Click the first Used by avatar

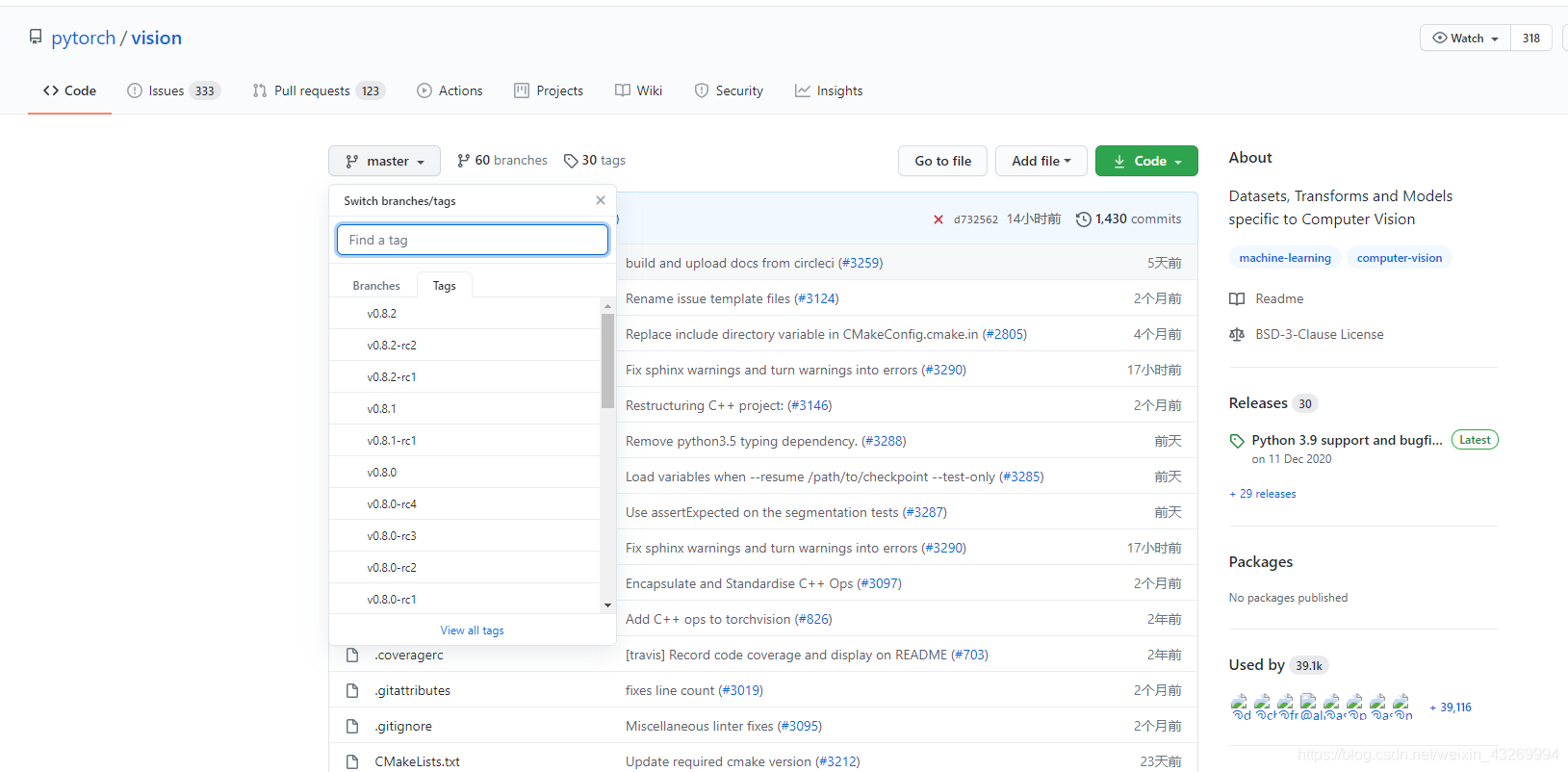(1240, 705)
